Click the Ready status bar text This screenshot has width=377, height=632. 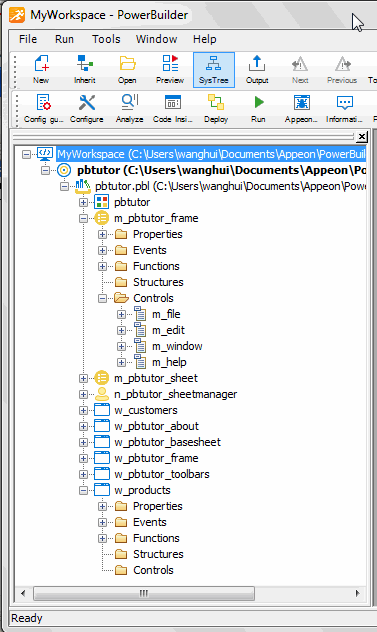tap(27, 618)
